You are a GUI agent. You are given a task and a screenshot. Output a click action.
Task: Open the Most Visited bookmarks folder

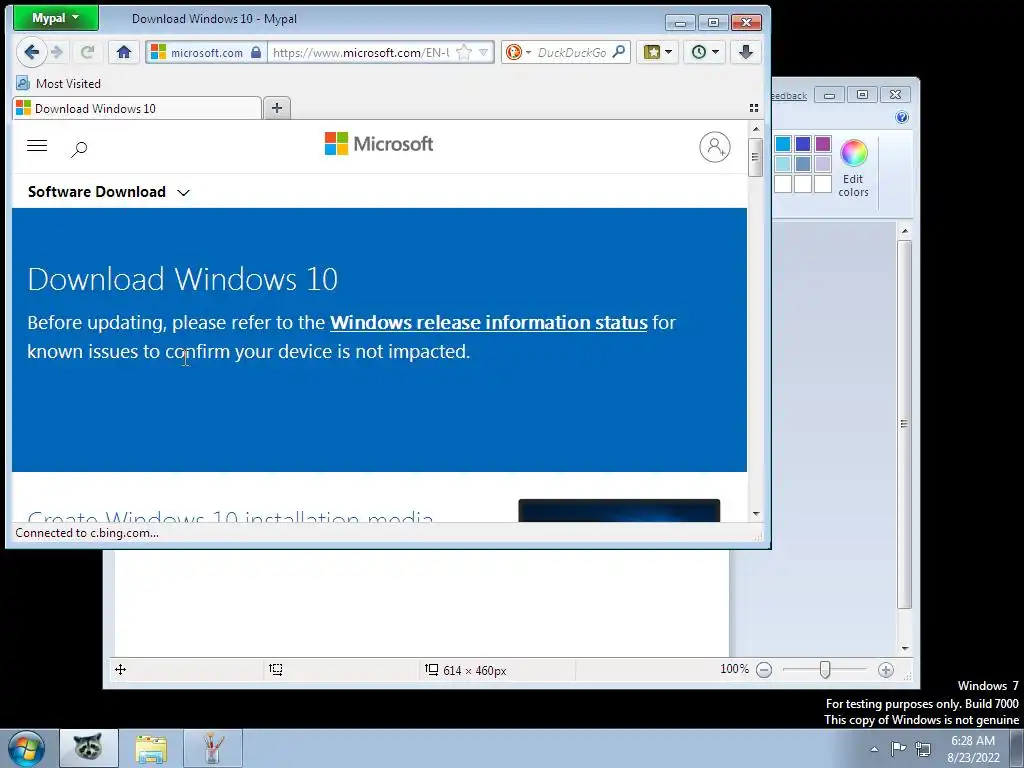point(59,84)
